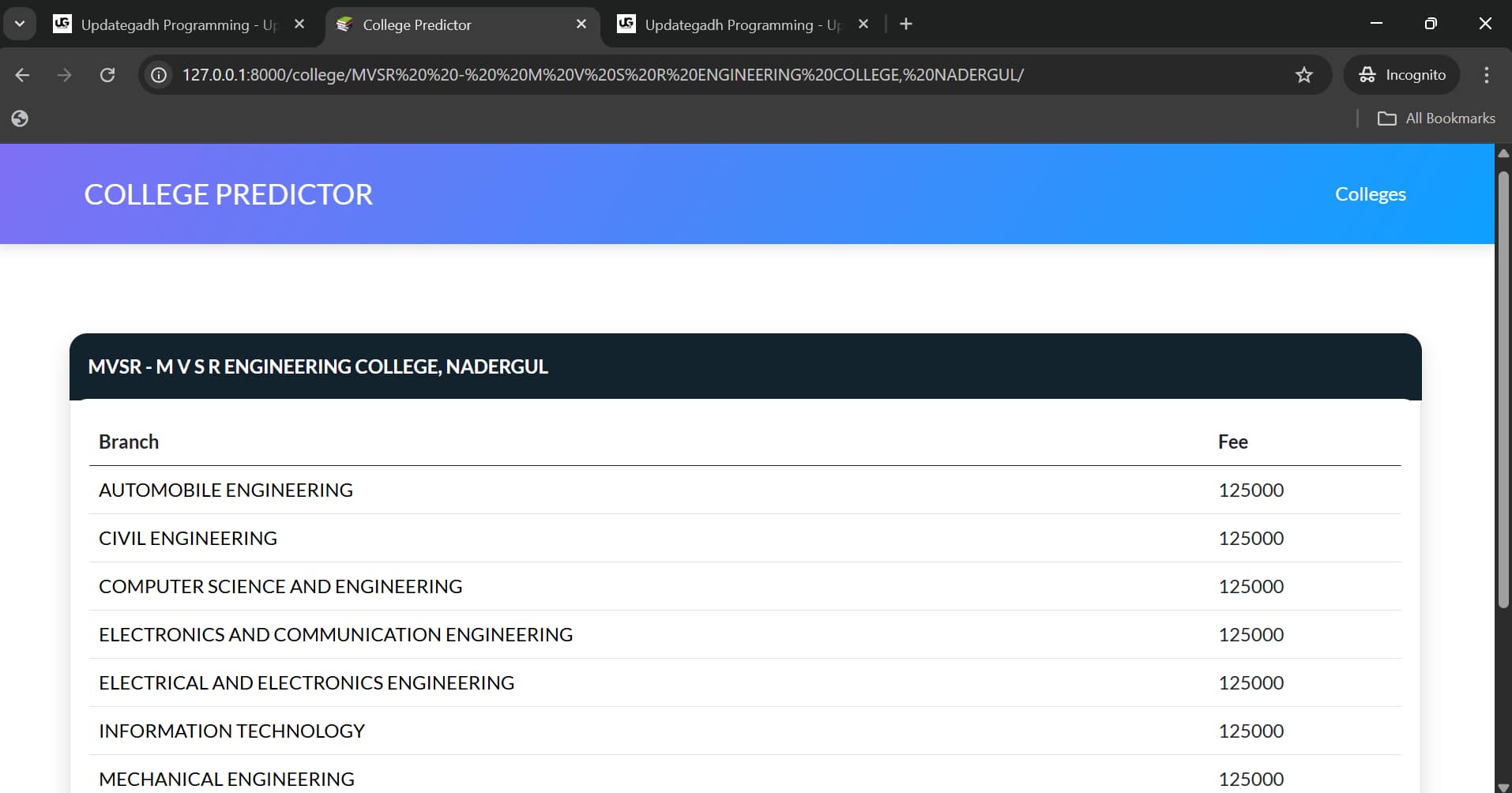The width and height of the screenshot is (1512, 793).
Task: Click the back navigation arrow
Action: (x=21, y=75)
